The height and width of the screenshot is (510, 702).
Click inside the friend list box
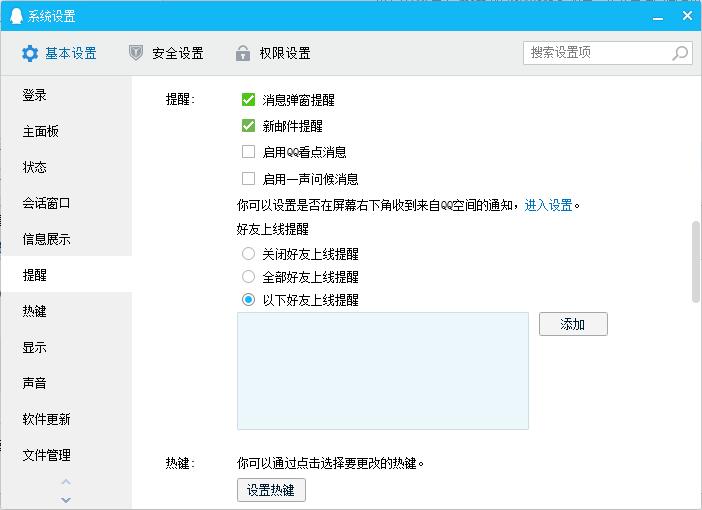[383, 371]
